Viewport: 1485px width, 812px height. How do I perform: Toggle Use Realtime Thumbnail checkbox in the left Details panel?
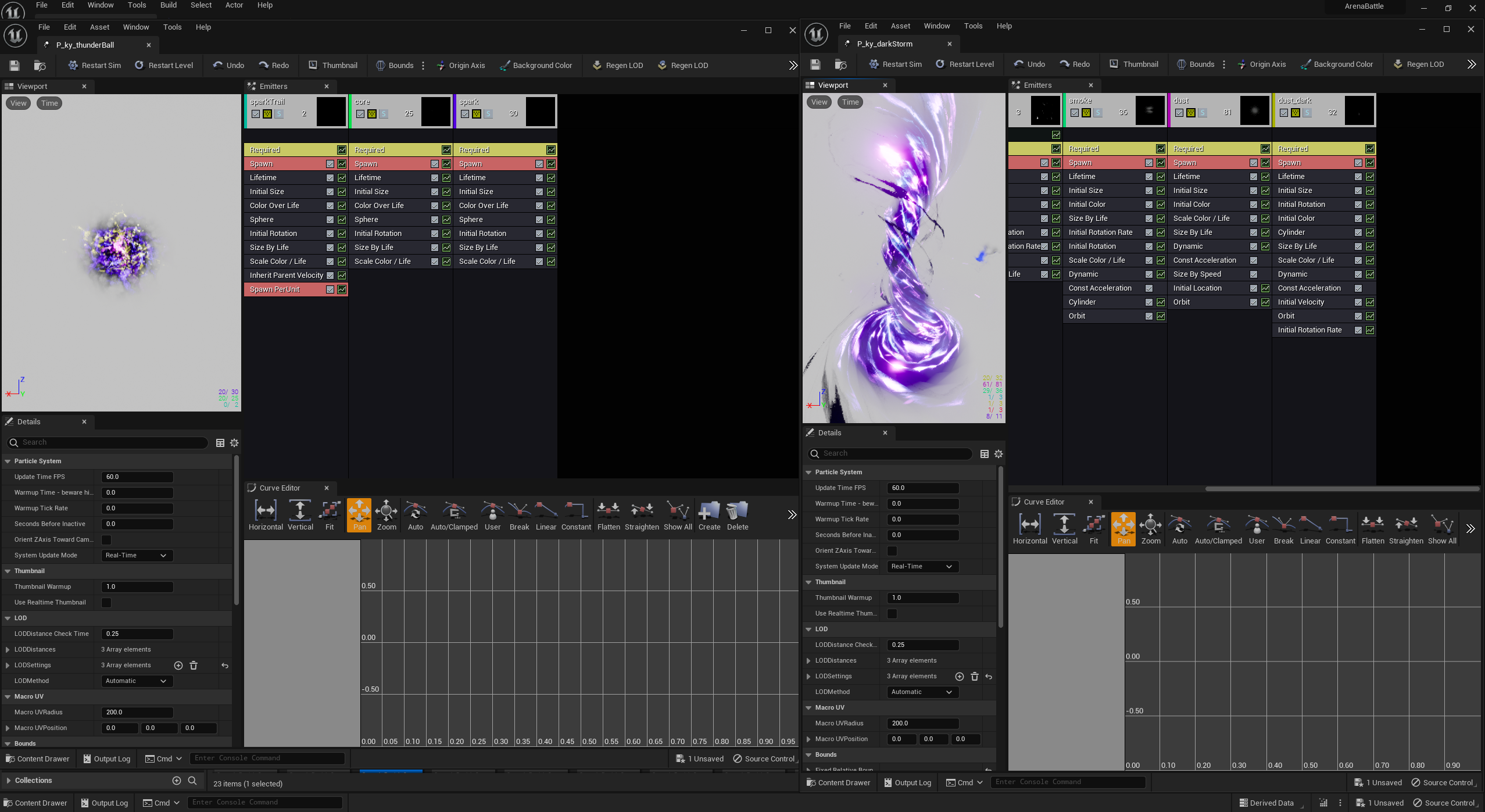[106, 602]
